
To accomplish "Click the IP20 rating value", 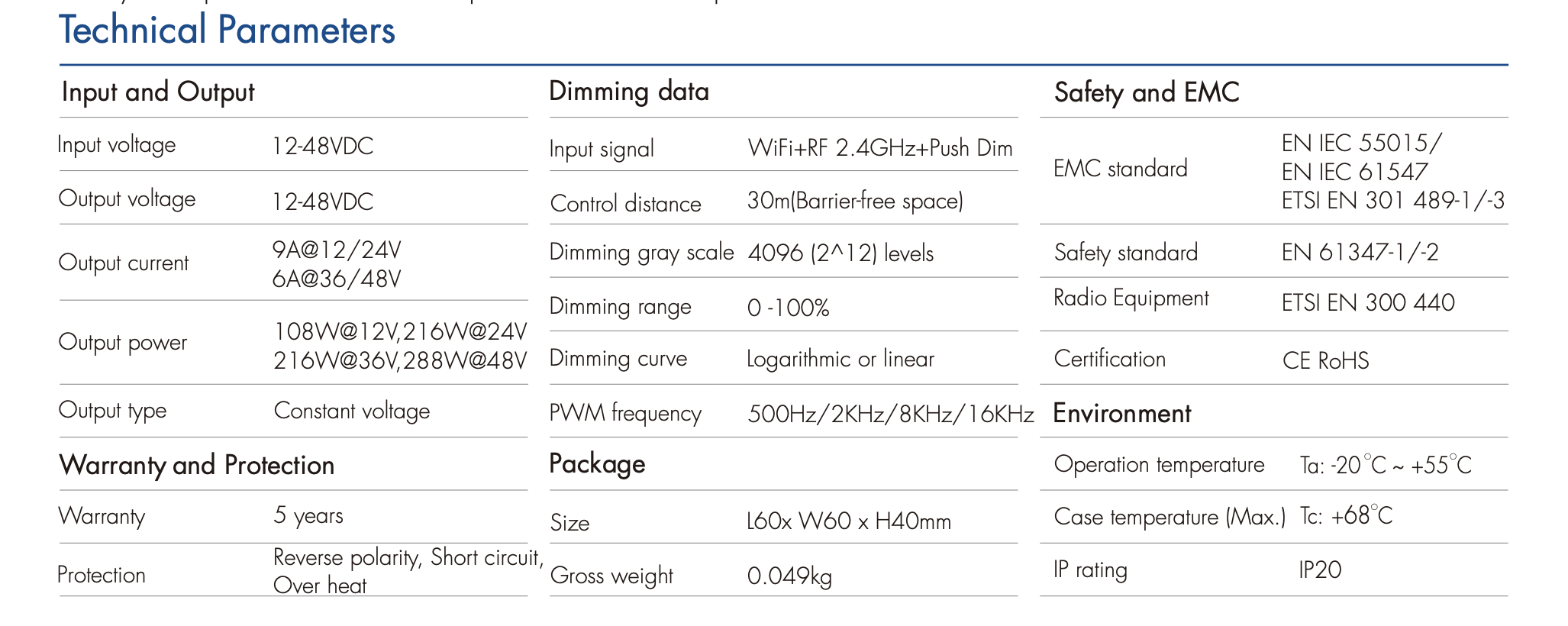I will point(1320,570).
